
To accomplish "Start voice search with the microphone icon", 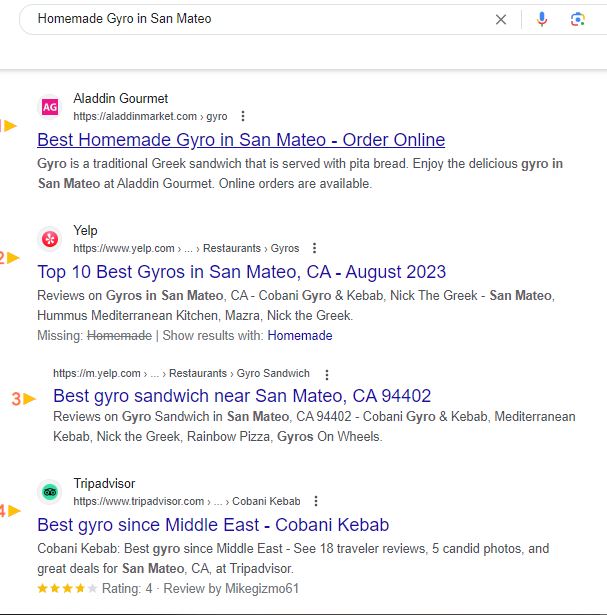I will [x=542, y=19].
